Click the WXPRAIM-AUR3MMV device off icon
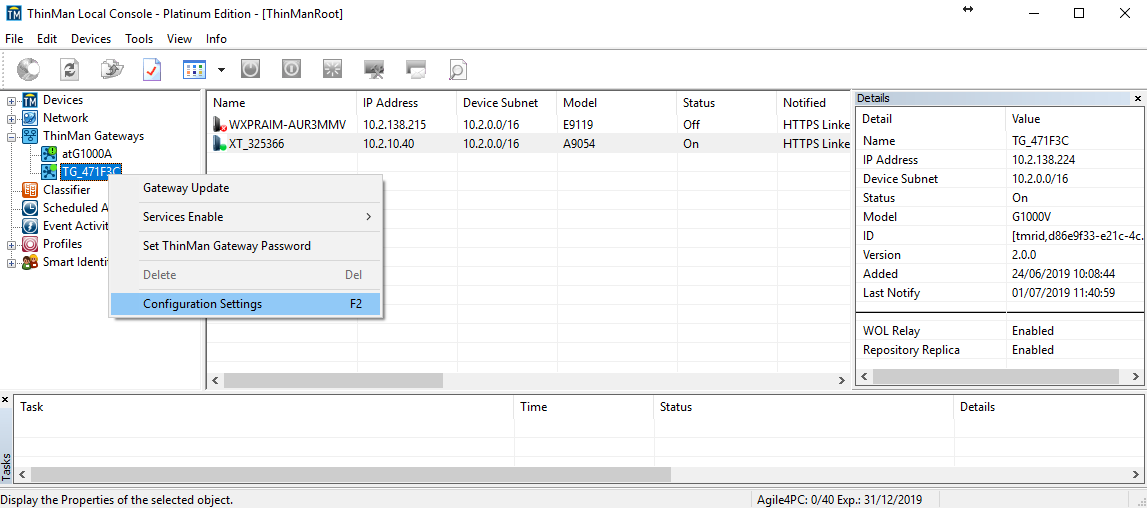The height and width of the screenshot is (508, 1147). 219,124
